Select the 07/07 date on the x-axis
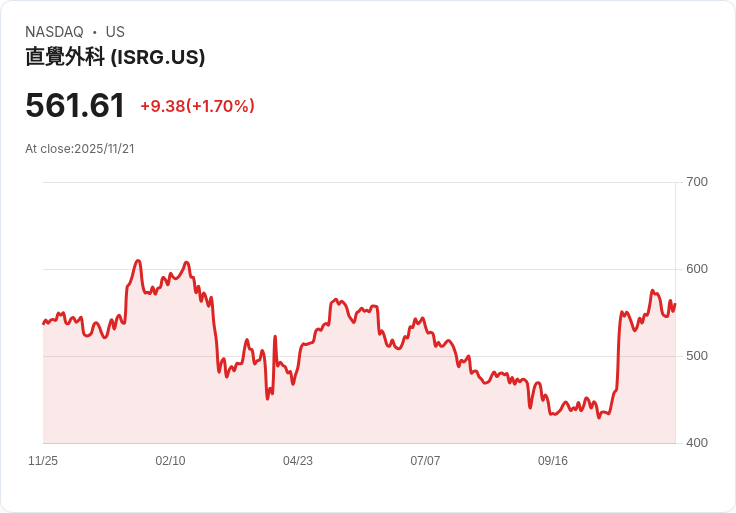Image resolution: width=736 pixels, height=513 pixels. click(x=425, y=461)
